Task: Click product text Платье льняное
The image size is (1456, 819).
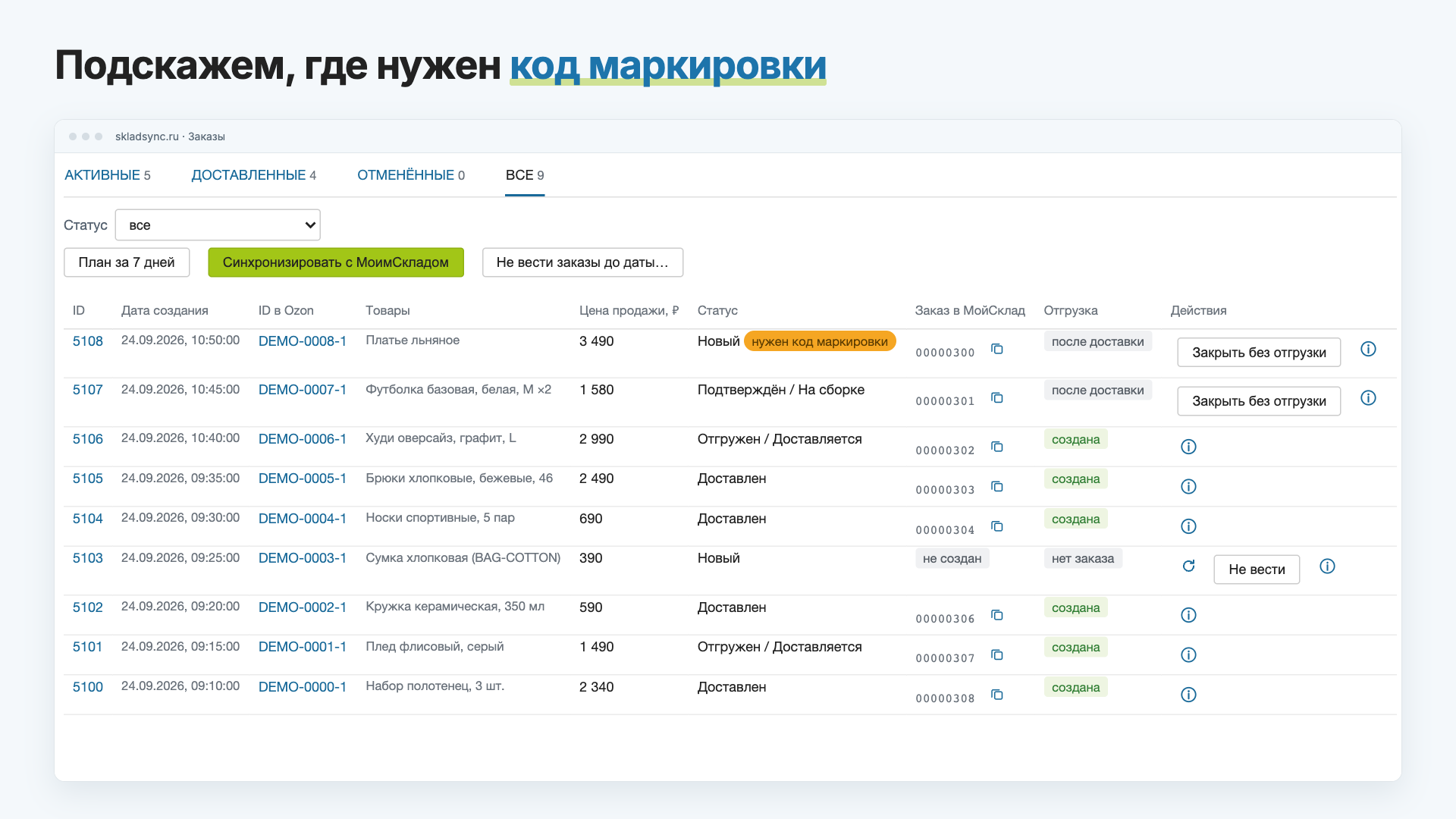Action: 413,340
